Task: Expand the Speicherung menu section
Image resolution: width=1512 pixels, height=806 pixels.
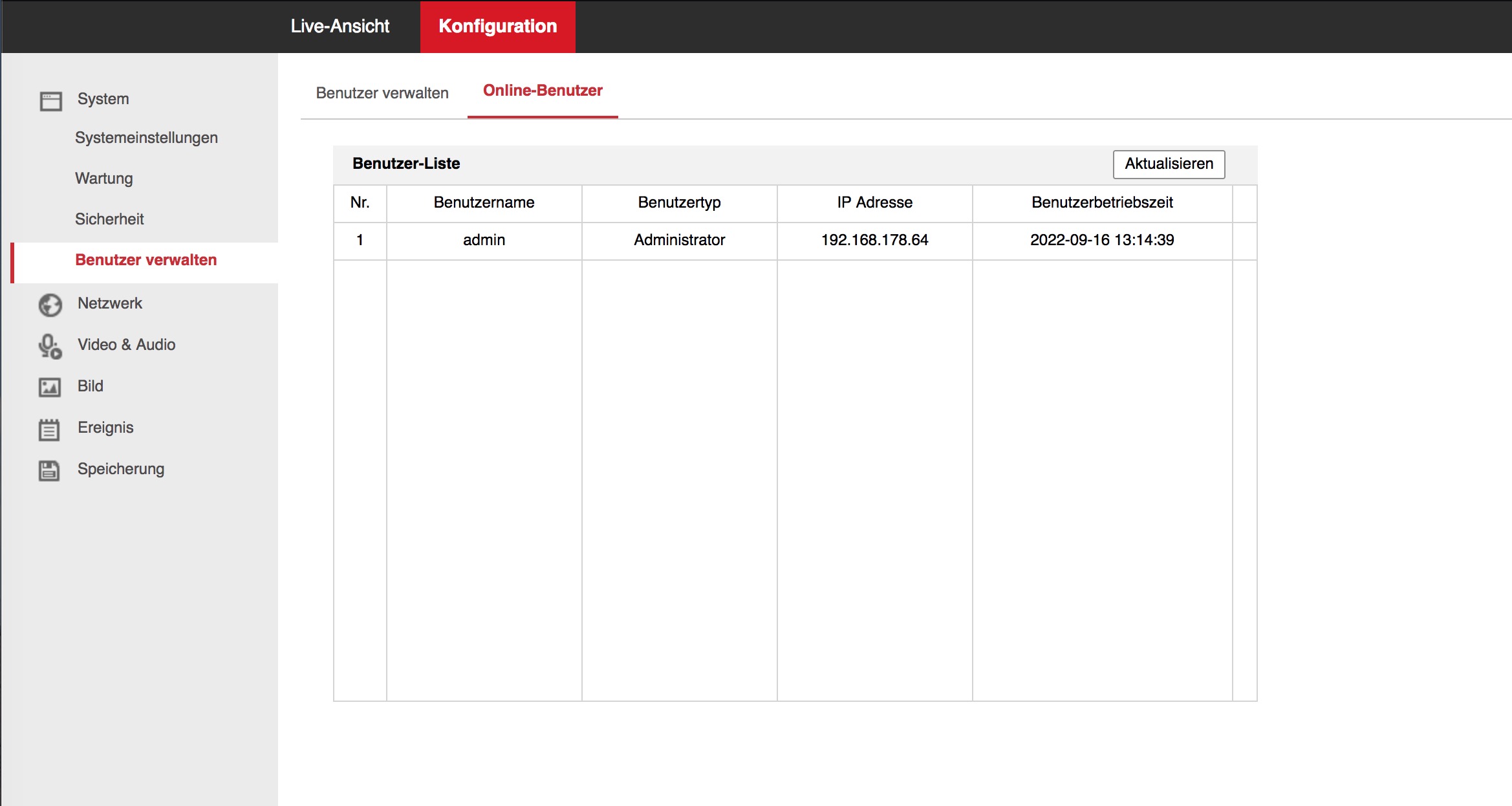Action: pos(120,469)
